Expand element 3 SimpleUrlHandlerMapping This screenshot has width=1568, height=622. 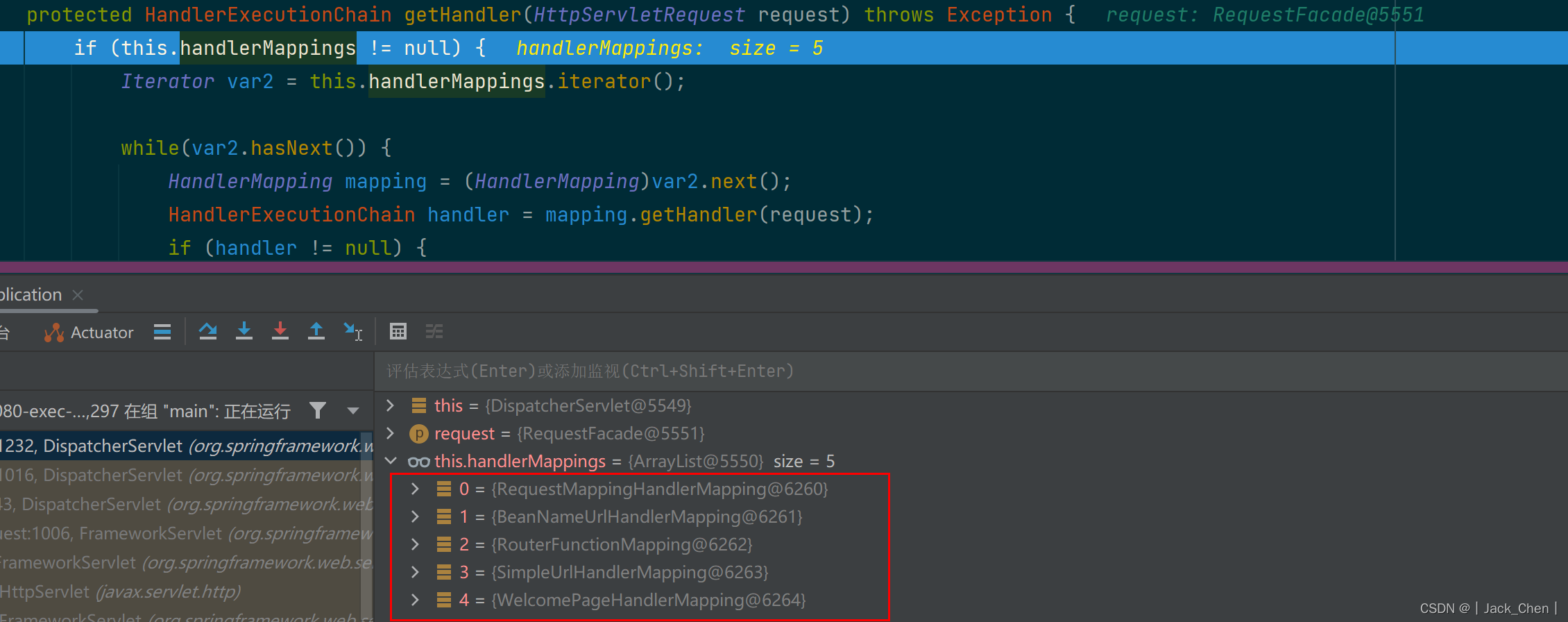(x=415, y=572)
